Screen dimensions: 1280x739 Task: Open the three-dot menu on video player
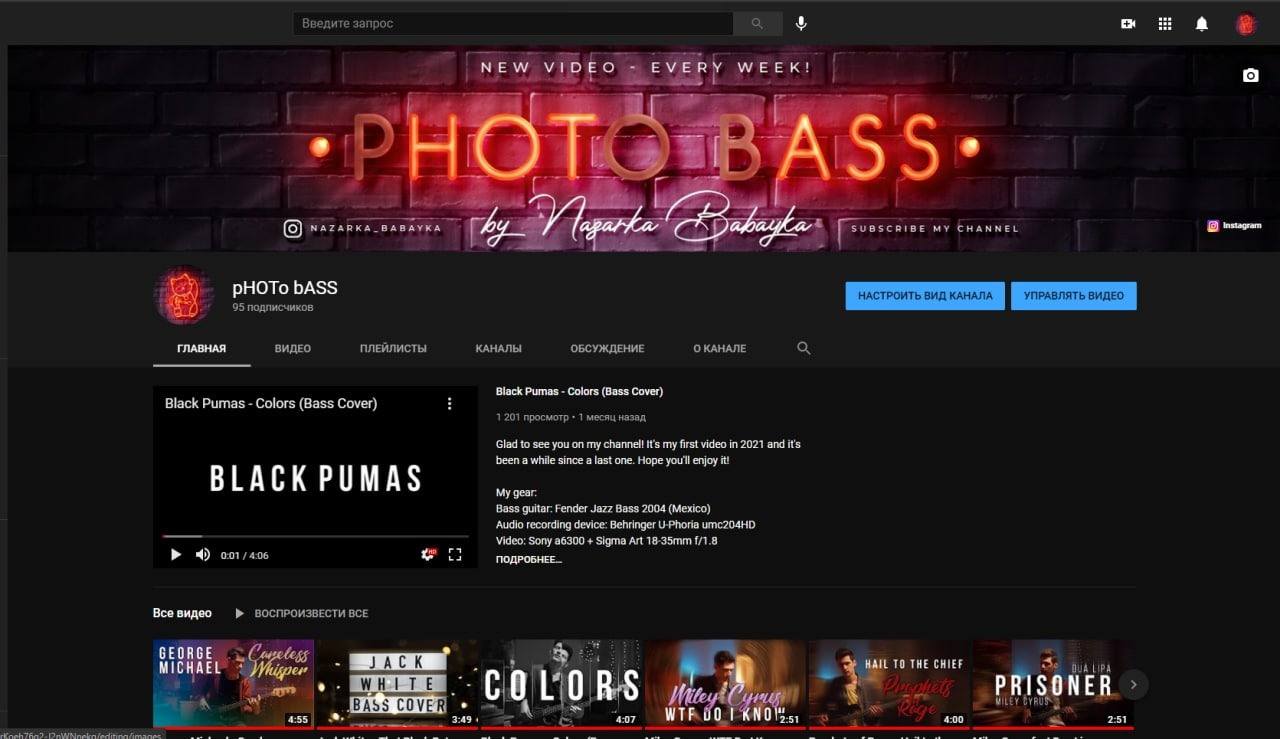pyautogui.click(x=449, y=404)
